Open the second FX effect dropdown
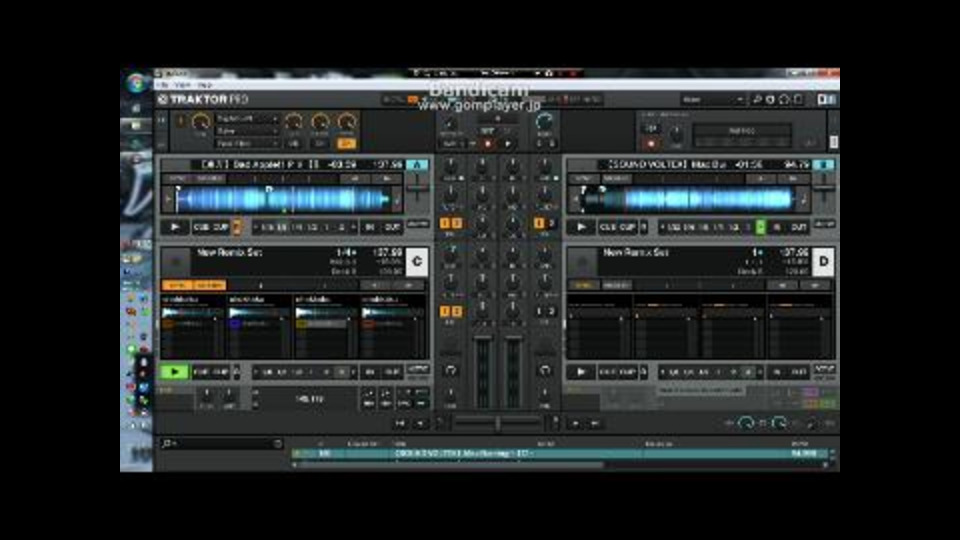This screenshot has width=960, height=540. point(247,131)
